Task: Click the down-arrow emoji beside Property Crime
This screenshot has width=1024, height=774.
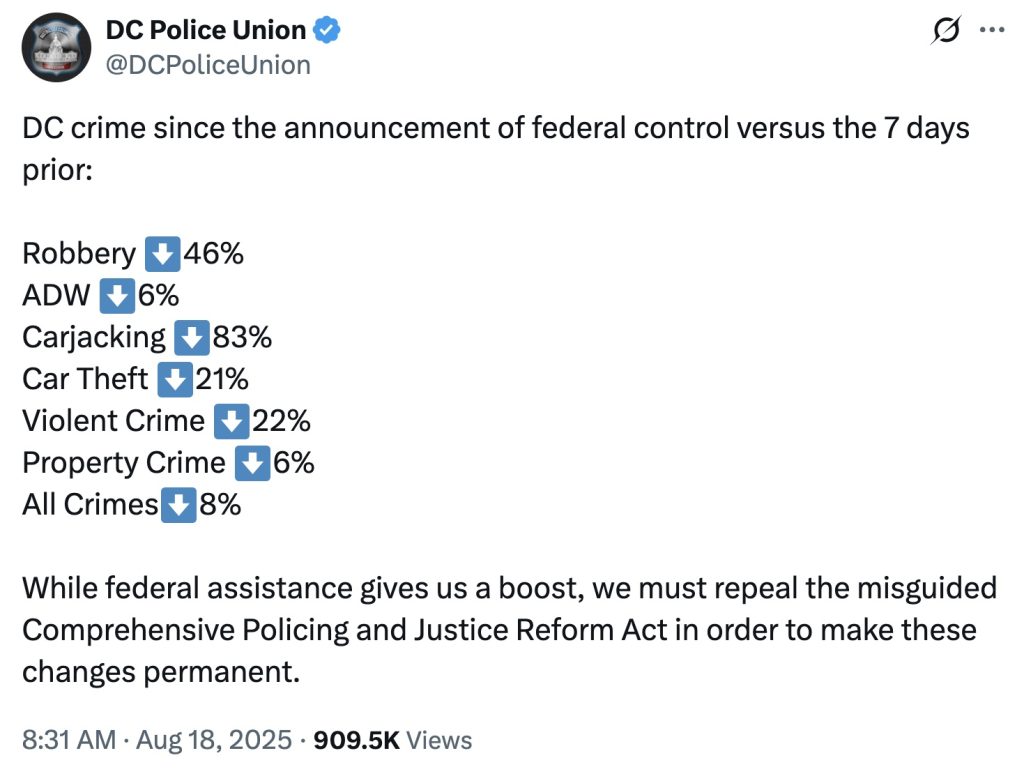Action: click(252, 464)
